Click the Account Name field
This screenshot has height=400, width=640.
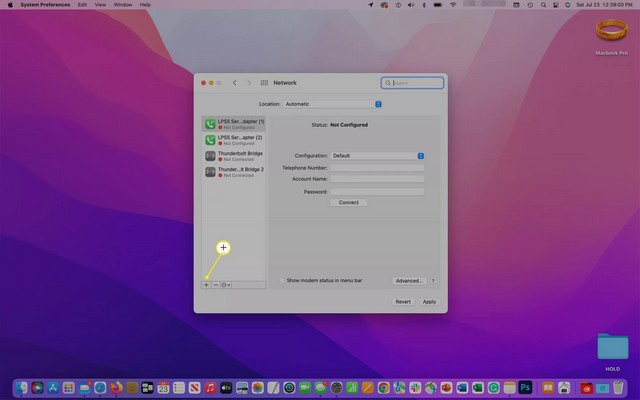tap(377, 179)
